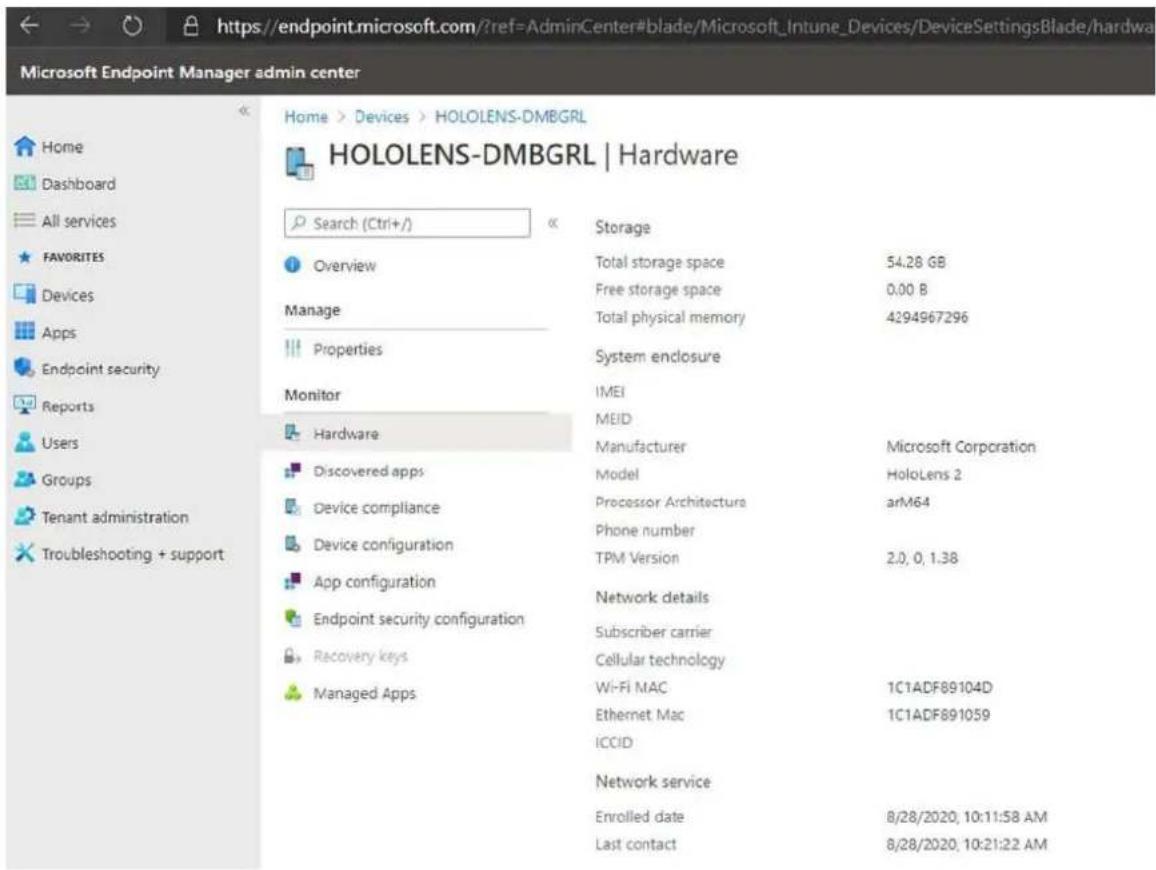Select the Hardware menu item
This screenshot has width=1156, height=870.
(x=417, y=433)
